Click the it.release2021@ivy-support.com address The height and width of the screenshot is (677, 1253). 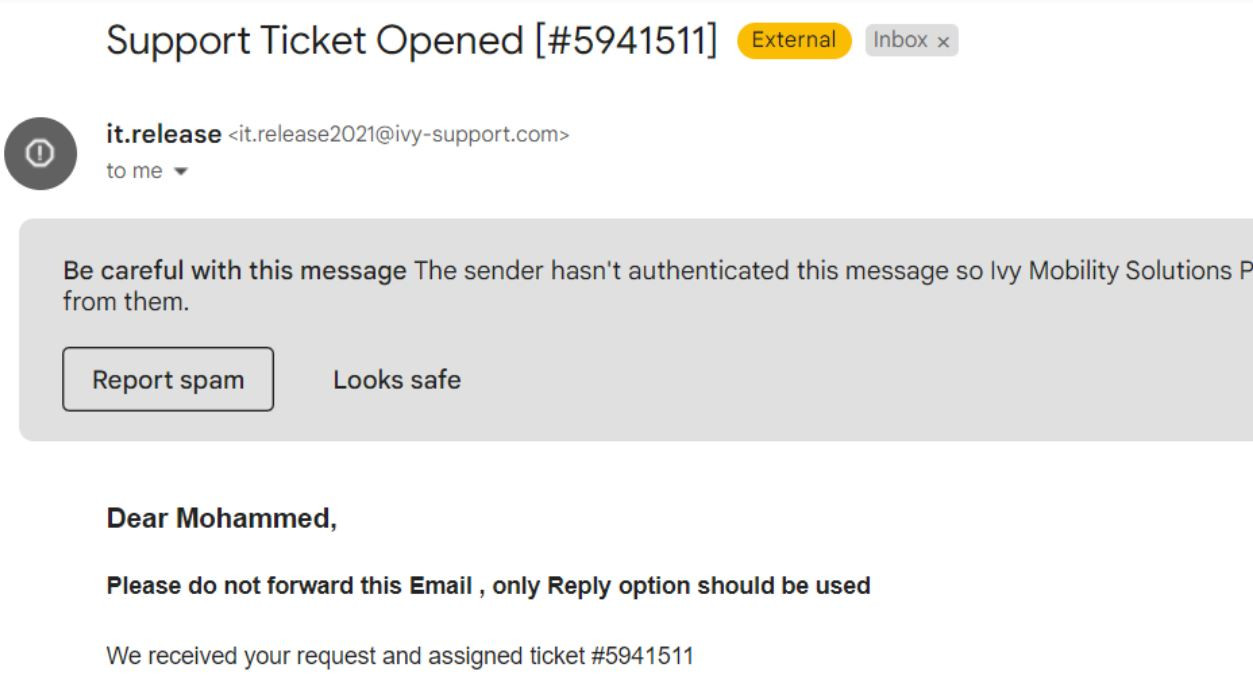point(399,135)
